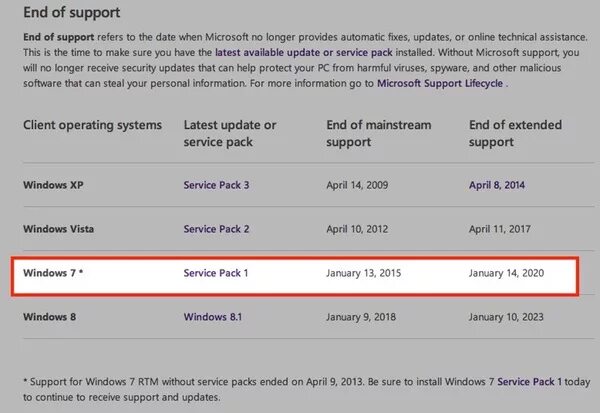The image size is (600, 413).
Task: Click the Windows 8 row label
Action: click(x=49, y=316)
